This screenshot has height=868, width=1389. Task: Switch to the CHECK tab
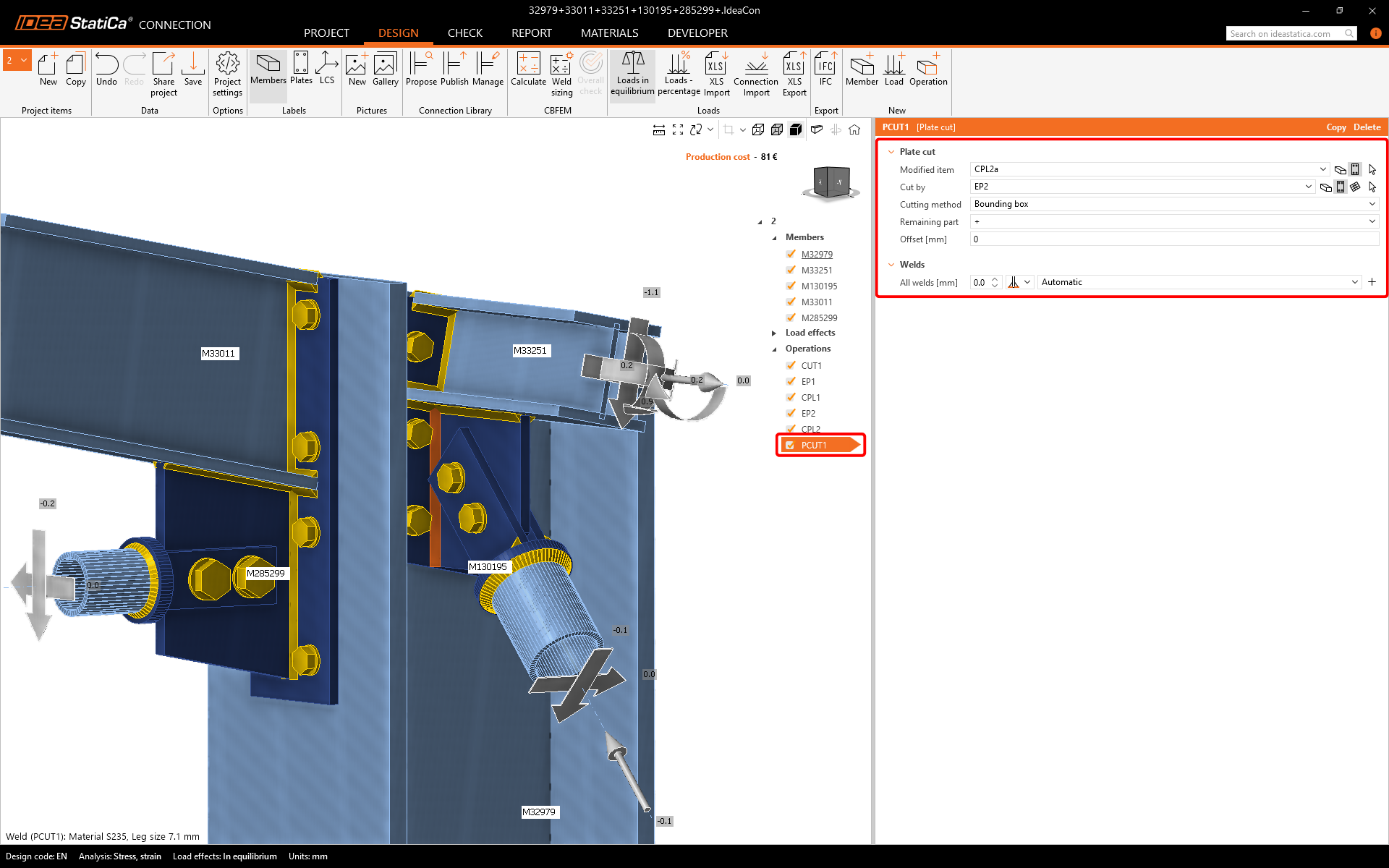coord(464,33)
